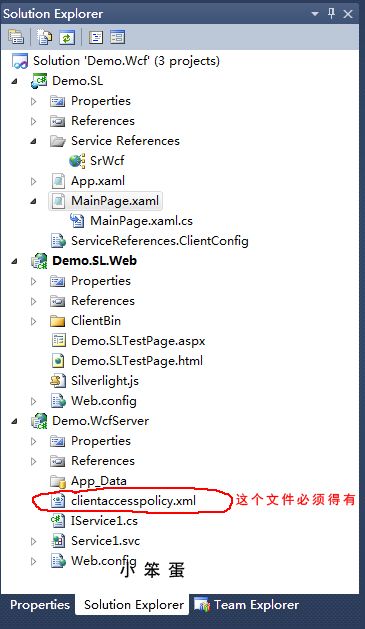Select the SrWcf service reference icon
This screenshot has width=365, height=629.
click(x=77, y=161)
